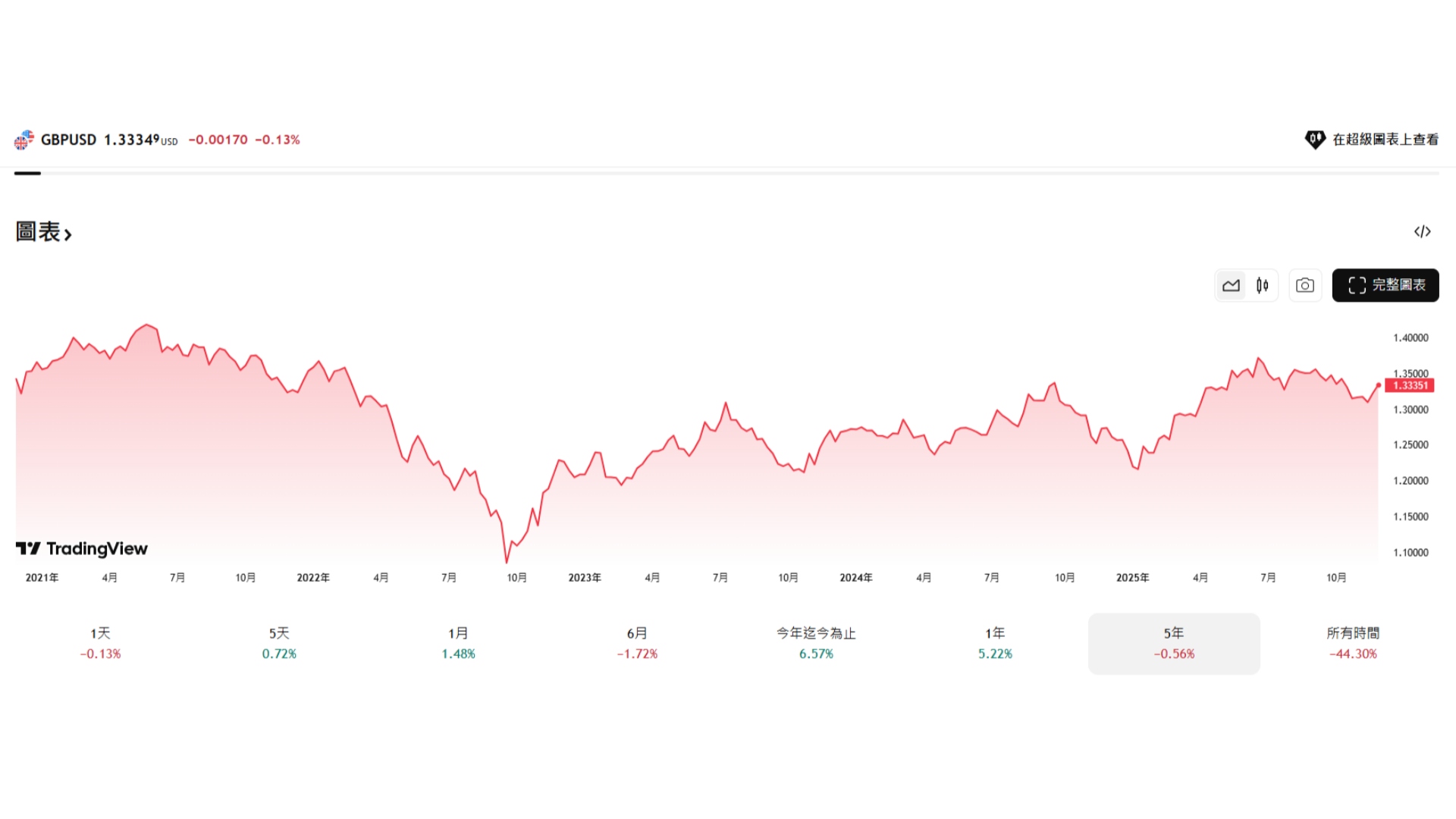This screenshot has height=819, width=1456.
Task: Take a chart snapshot with camera icon
Action: coord(1305,286)
